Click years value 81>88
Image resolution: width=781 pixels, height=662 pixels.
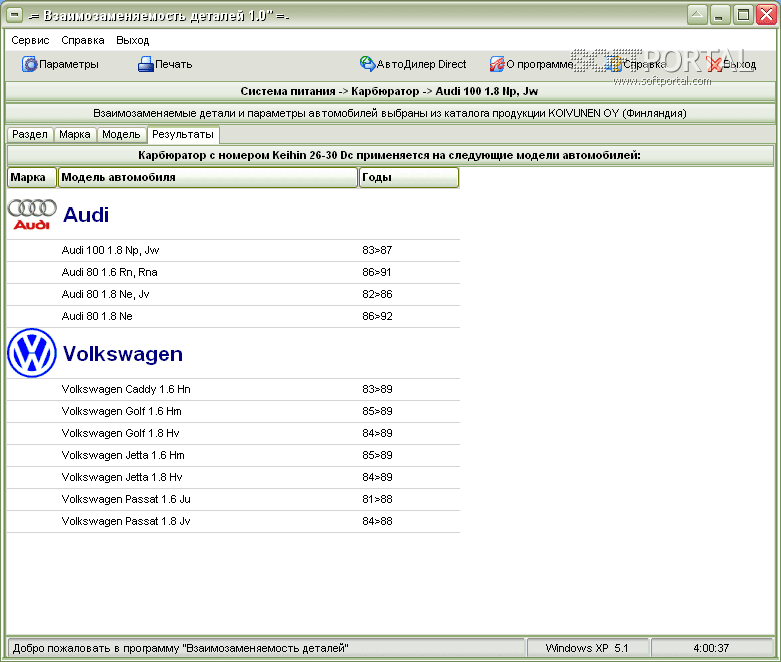(377, 499)
